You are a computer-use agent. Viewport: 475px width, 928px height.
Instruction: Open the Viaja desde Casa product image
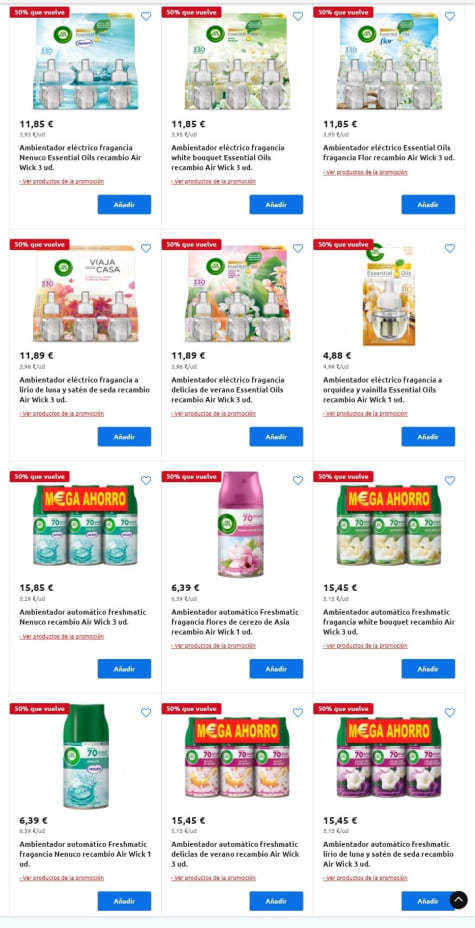85,294
